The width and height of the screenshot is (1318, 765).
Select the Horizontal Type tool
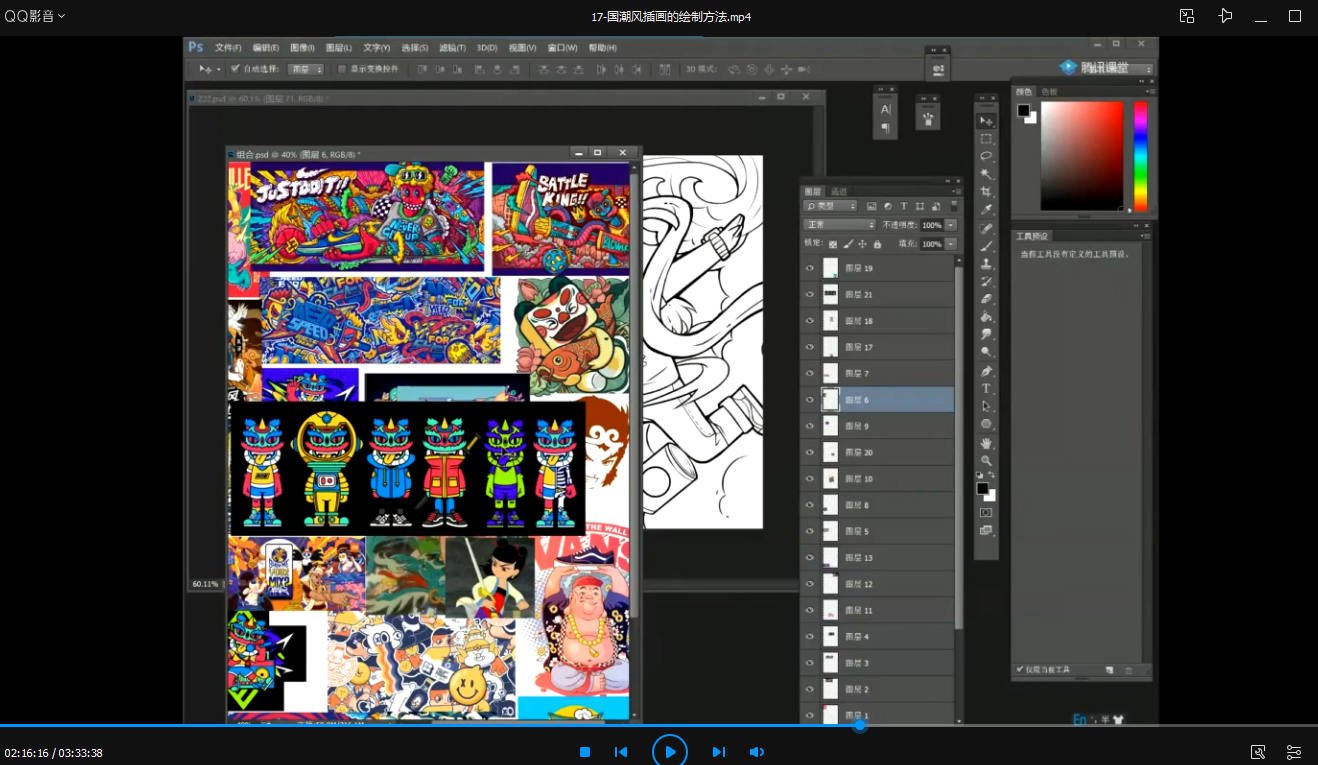coord(986,388)
